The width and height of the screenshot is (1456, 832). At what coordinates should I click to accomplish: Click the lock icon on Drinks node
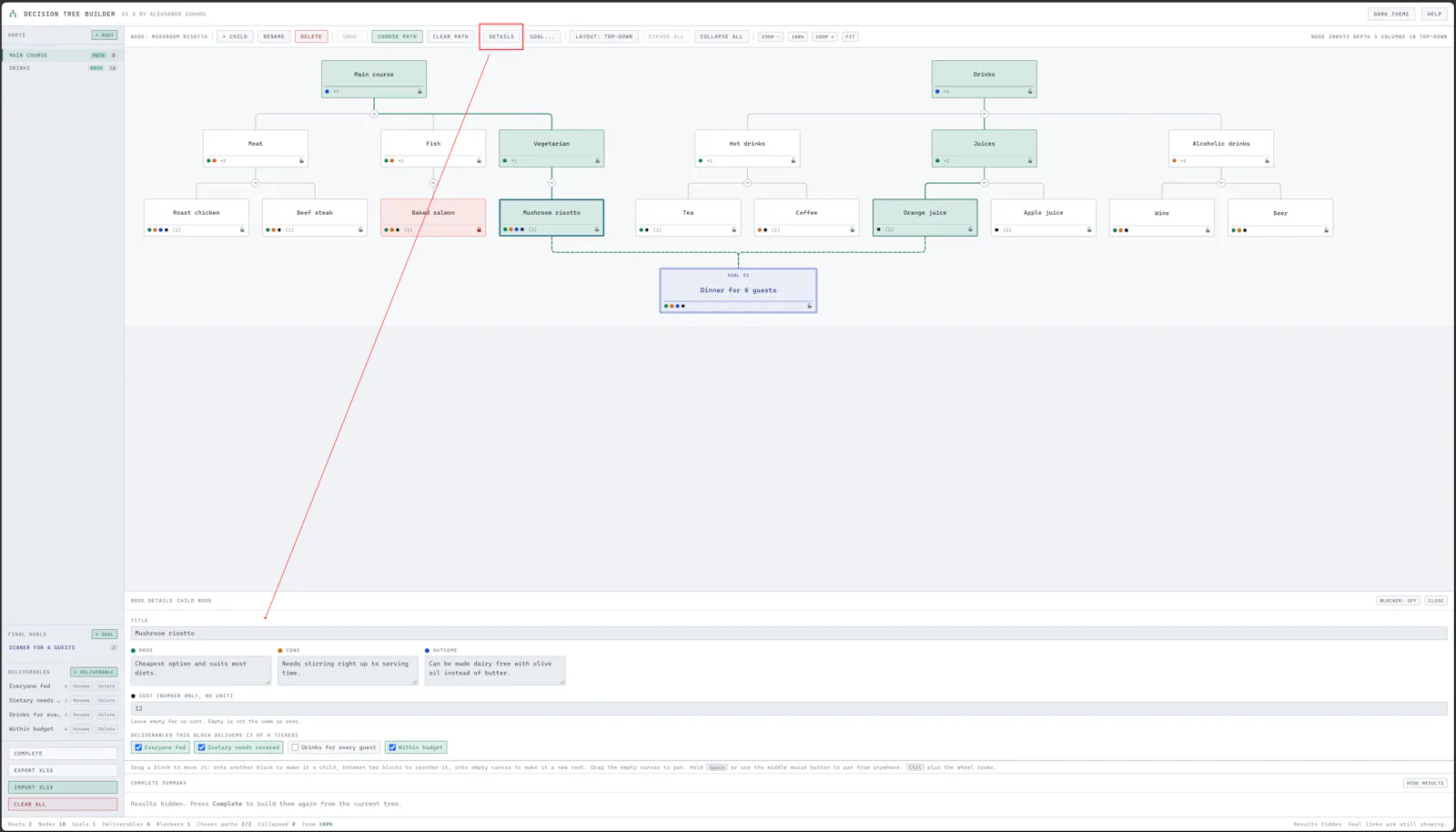(1030, 91)
